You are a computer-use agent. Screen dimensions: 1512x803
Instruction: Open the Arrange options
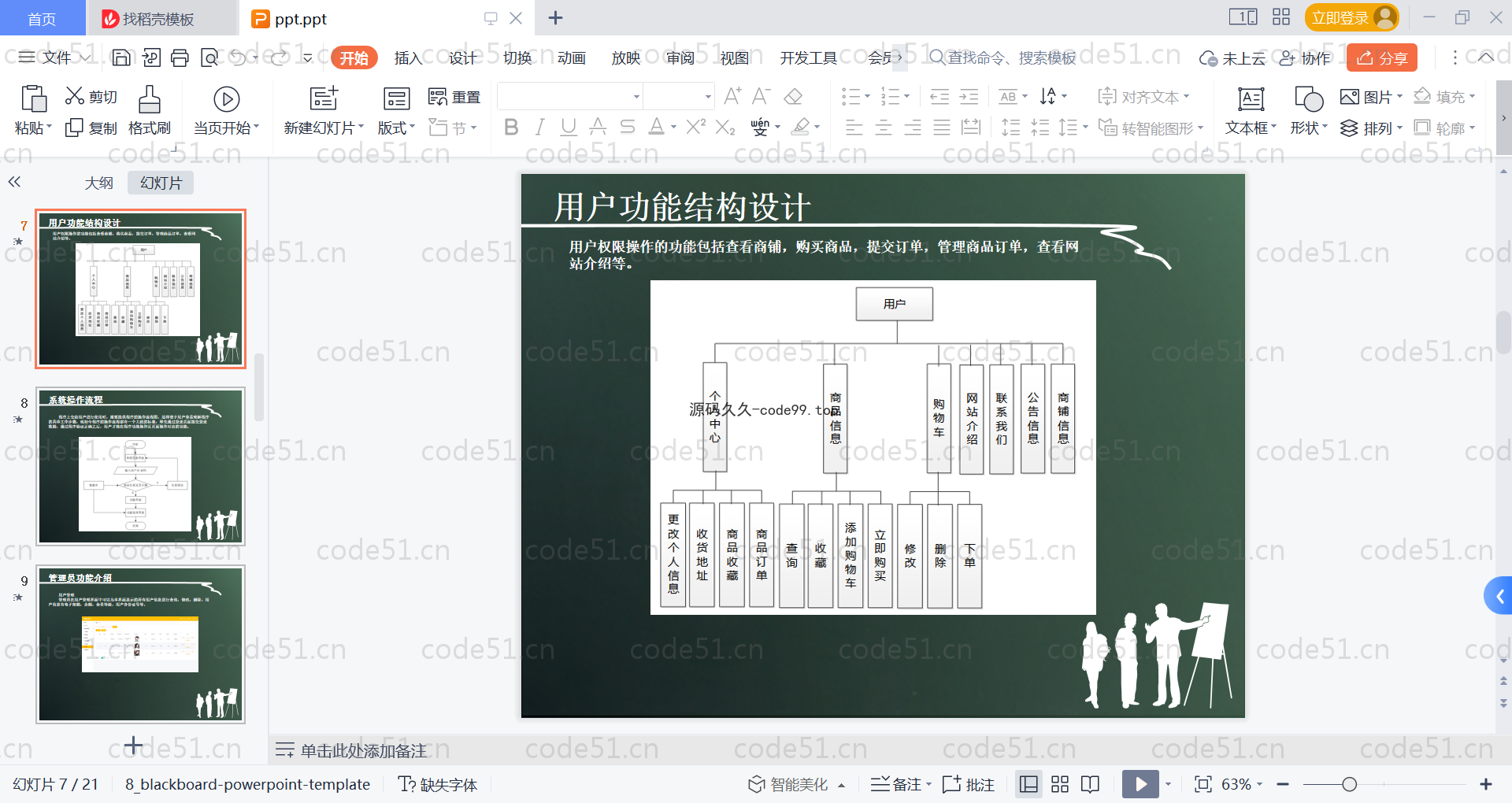tap(1371, 128)
